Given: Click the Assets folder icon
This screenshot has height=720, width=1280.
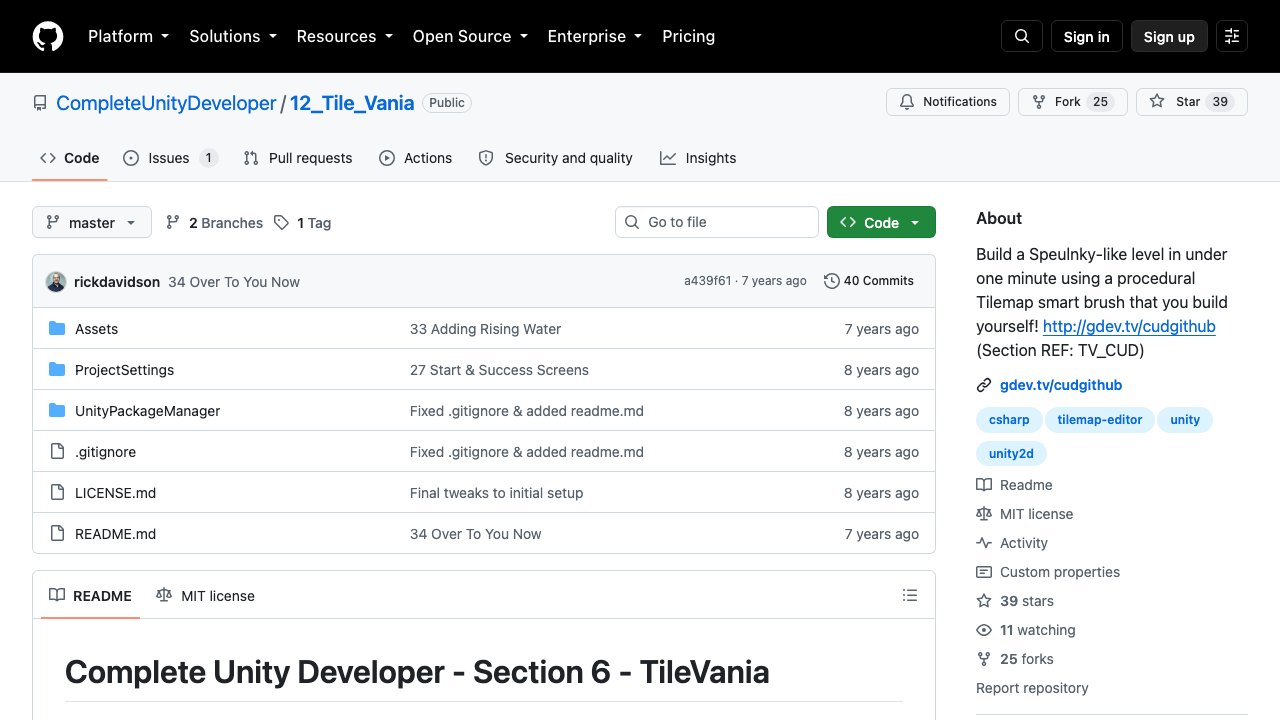Looking at the screenshot, I should point(57,329).
